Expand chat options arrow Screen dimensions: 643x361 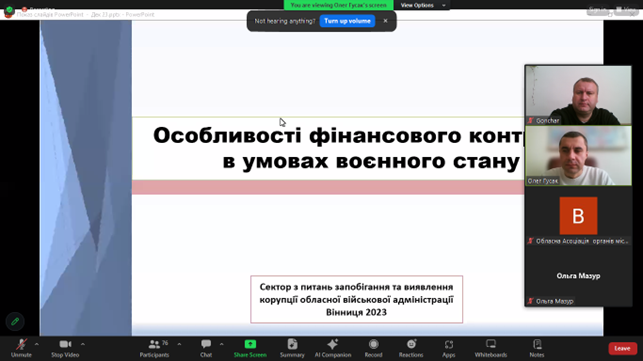221,344
